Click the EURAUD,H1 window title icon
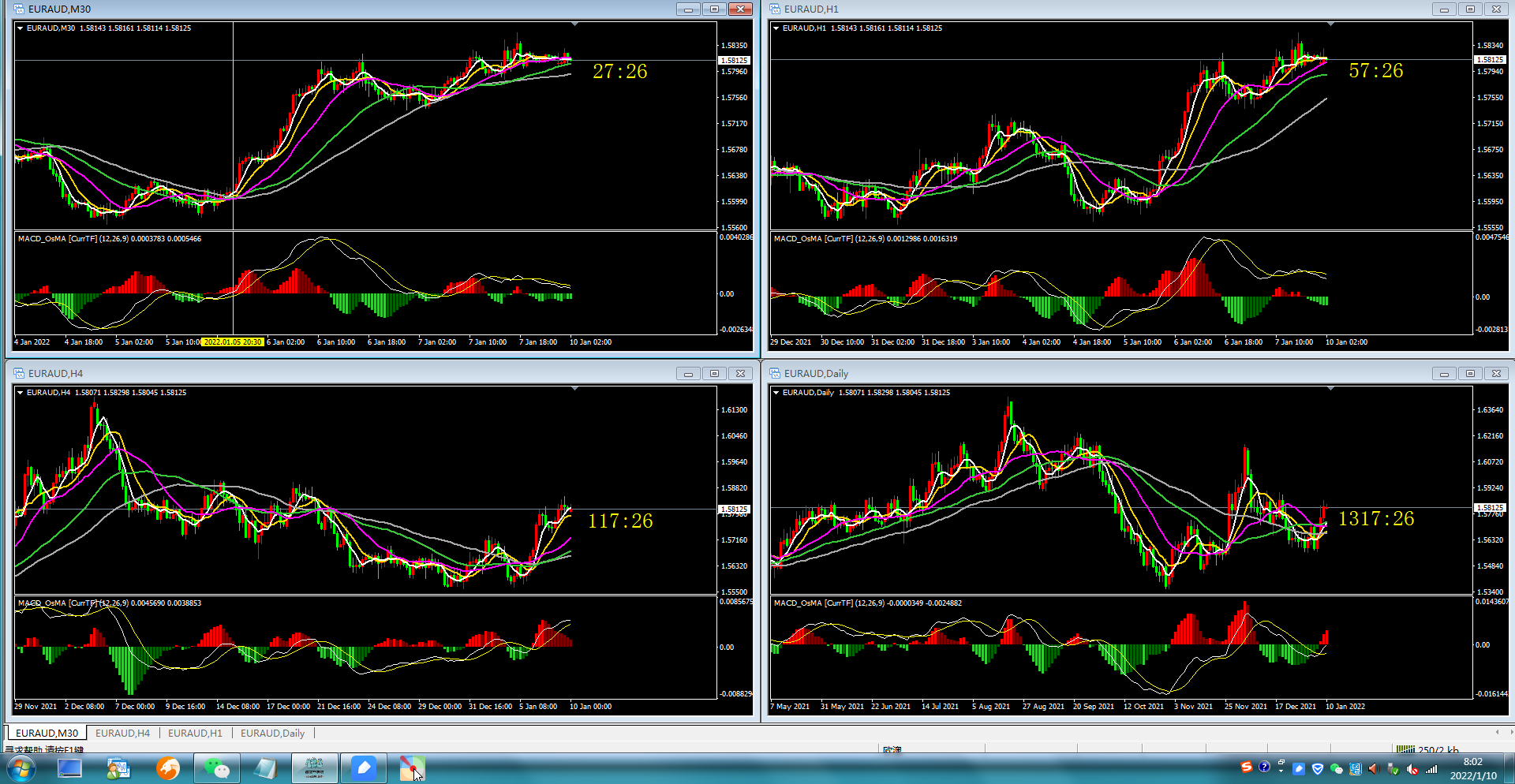The width and height of the screenshot is (1515, 784). [775, 9]
